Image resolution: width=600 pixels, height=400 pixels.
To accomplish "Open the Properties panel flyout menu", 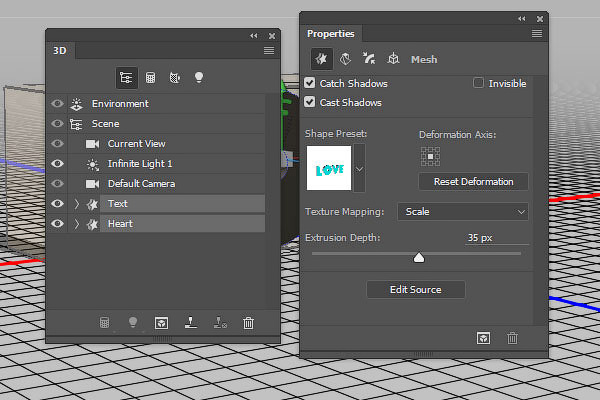I will coord(536,34).
